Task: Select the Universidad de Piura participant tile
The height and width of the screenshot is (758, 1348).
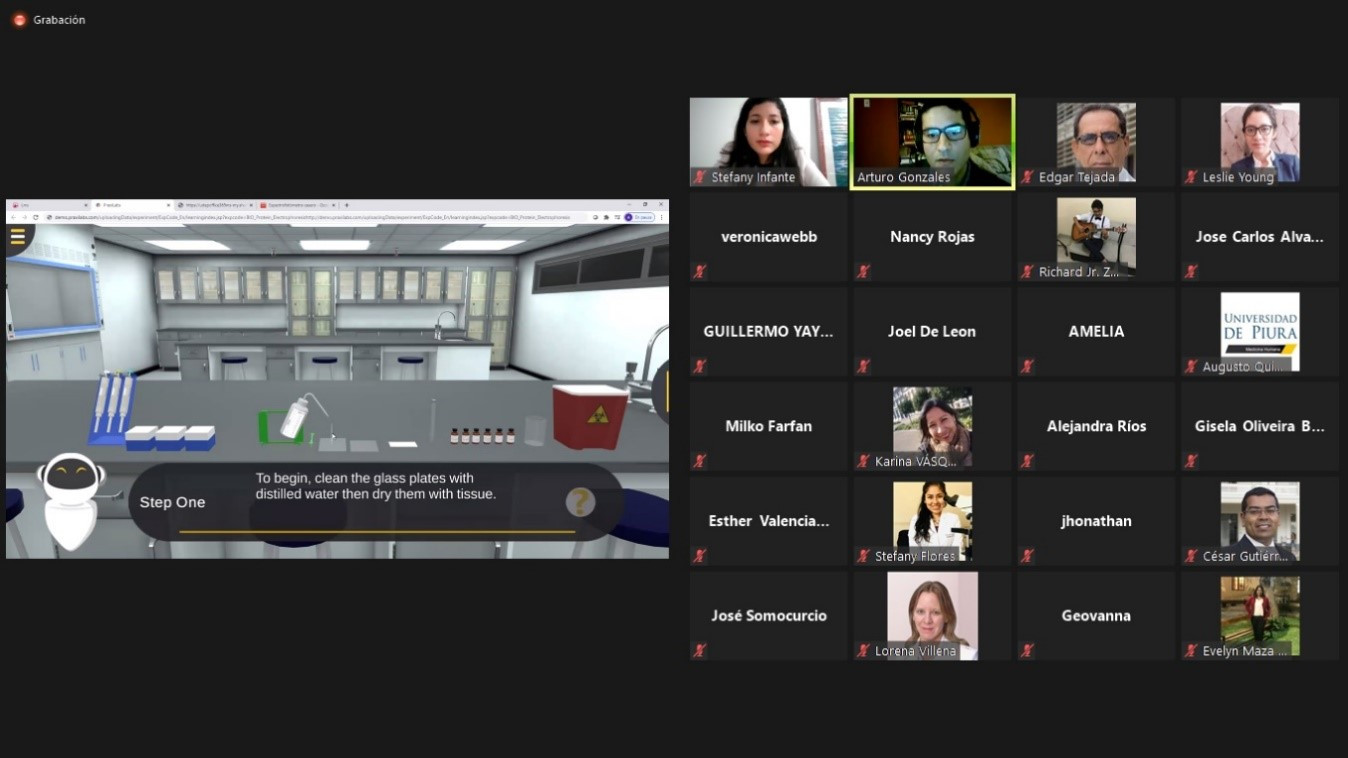Action: point(1259,331)
